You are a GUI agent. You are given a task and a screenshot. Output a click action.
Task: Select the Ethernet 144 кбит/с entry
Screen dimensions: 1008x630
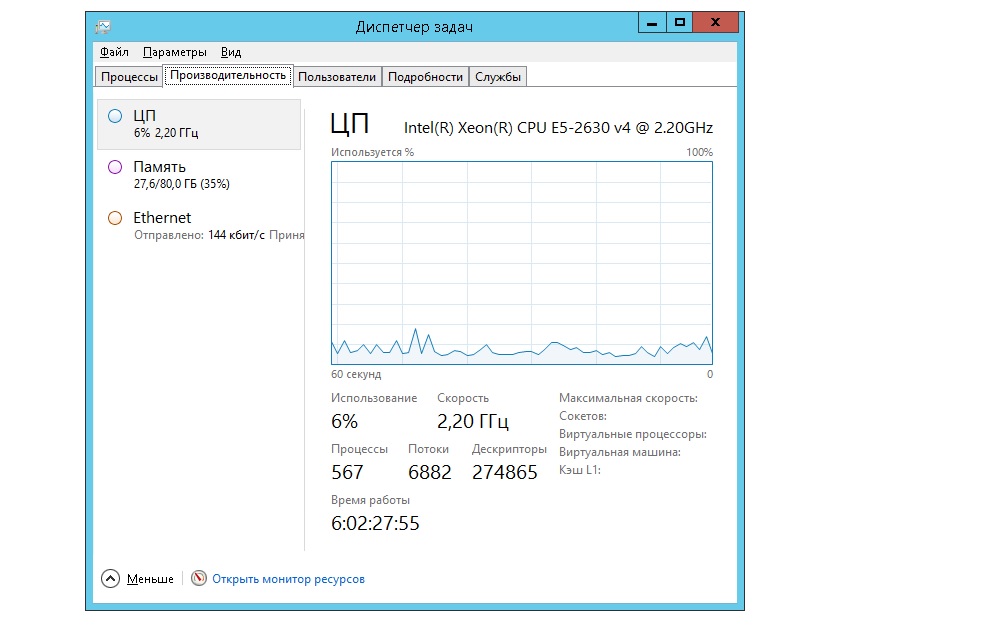(x=199, y=226)
